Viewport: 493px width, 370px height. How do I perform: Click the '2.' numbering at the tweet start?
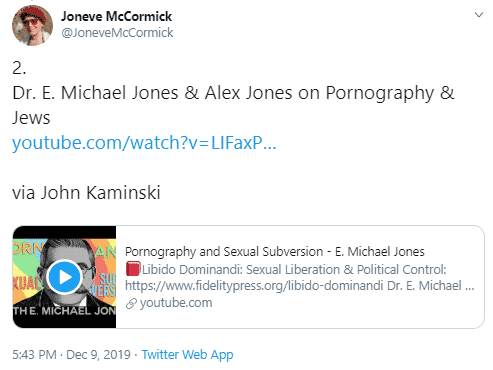[19, 68]
